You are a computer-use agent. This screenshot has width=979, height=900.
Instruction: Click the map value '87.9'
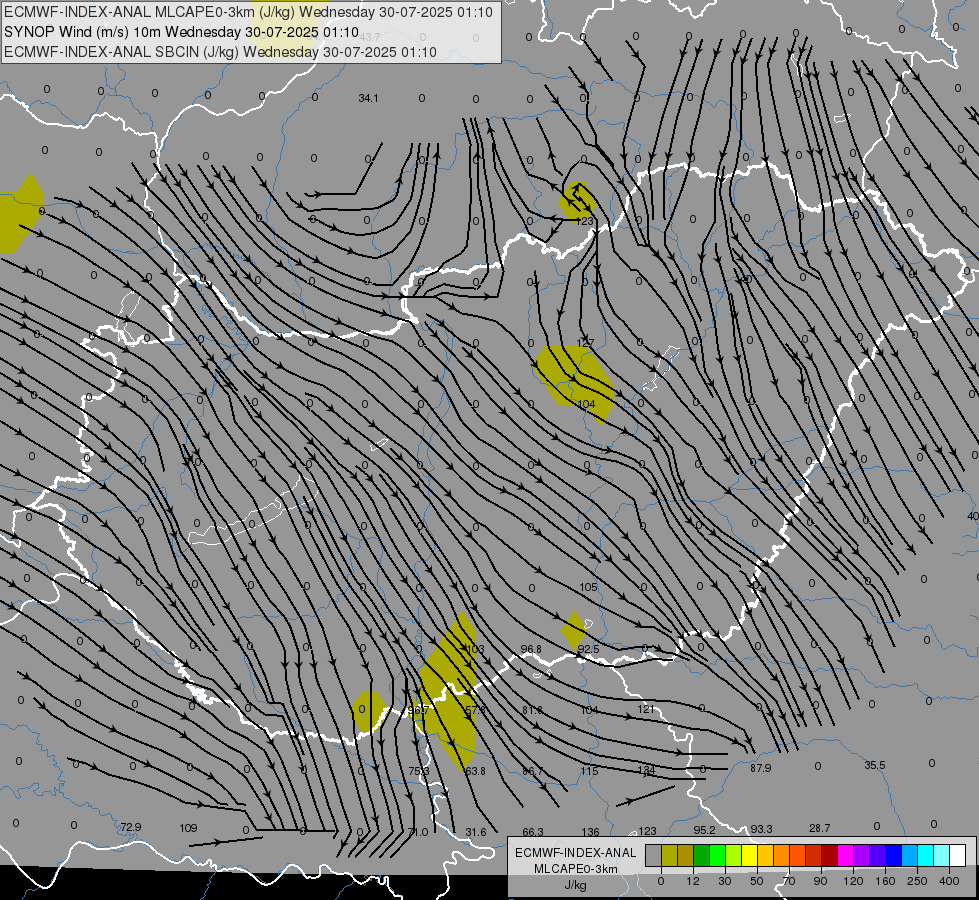tap(760, 768)
